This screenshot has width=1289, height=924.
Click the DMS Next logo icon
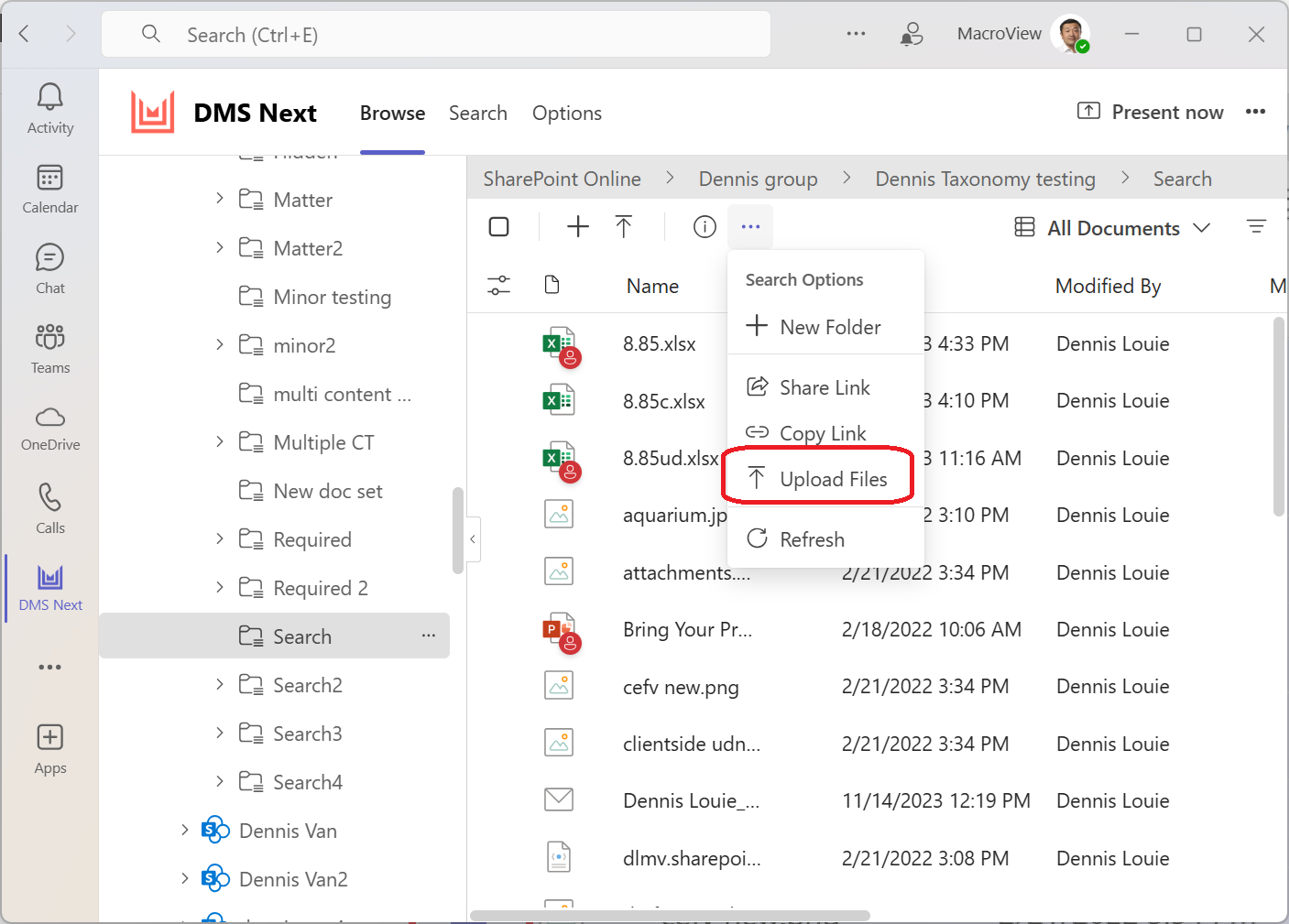(x=153, y=113)
